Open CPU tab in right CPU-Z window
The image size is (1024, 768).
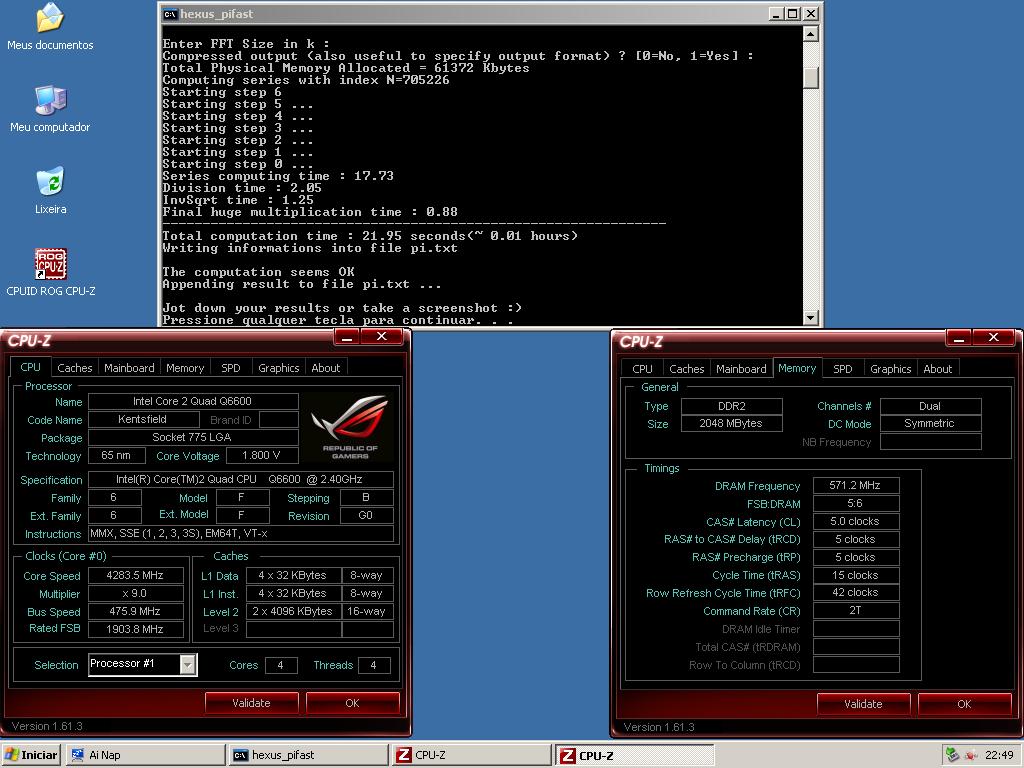click(642, 369)
